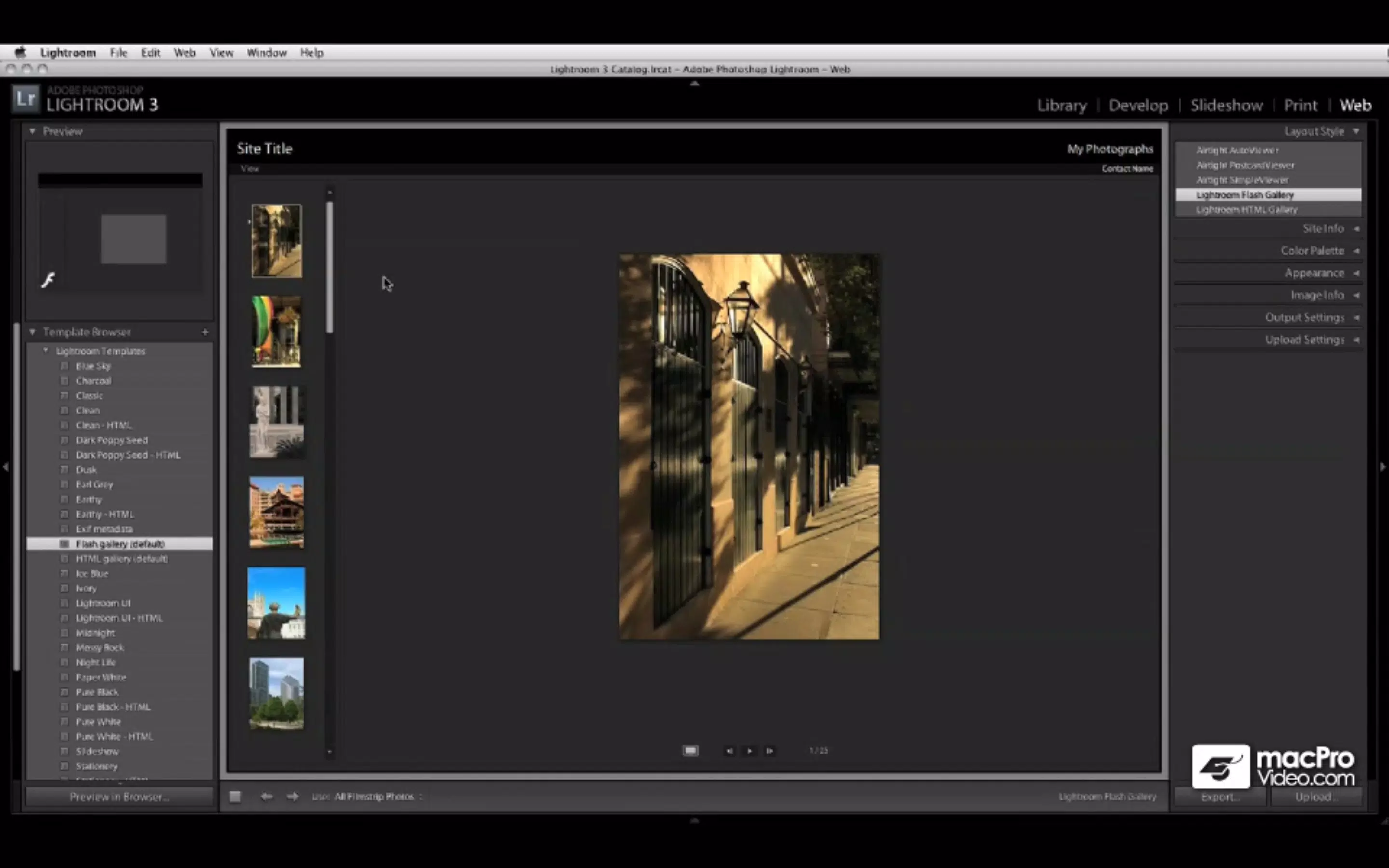This screenshot has height=868, width=1389.
Task: Click the Export button
Action: (1220, 797)
